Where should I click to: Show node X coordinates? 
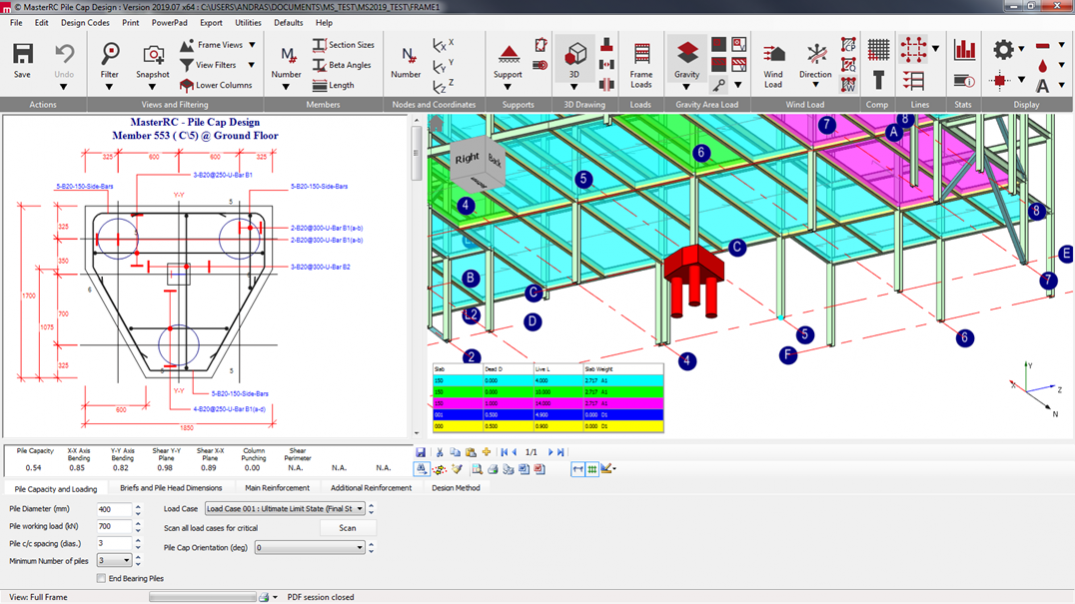point(443,45)
